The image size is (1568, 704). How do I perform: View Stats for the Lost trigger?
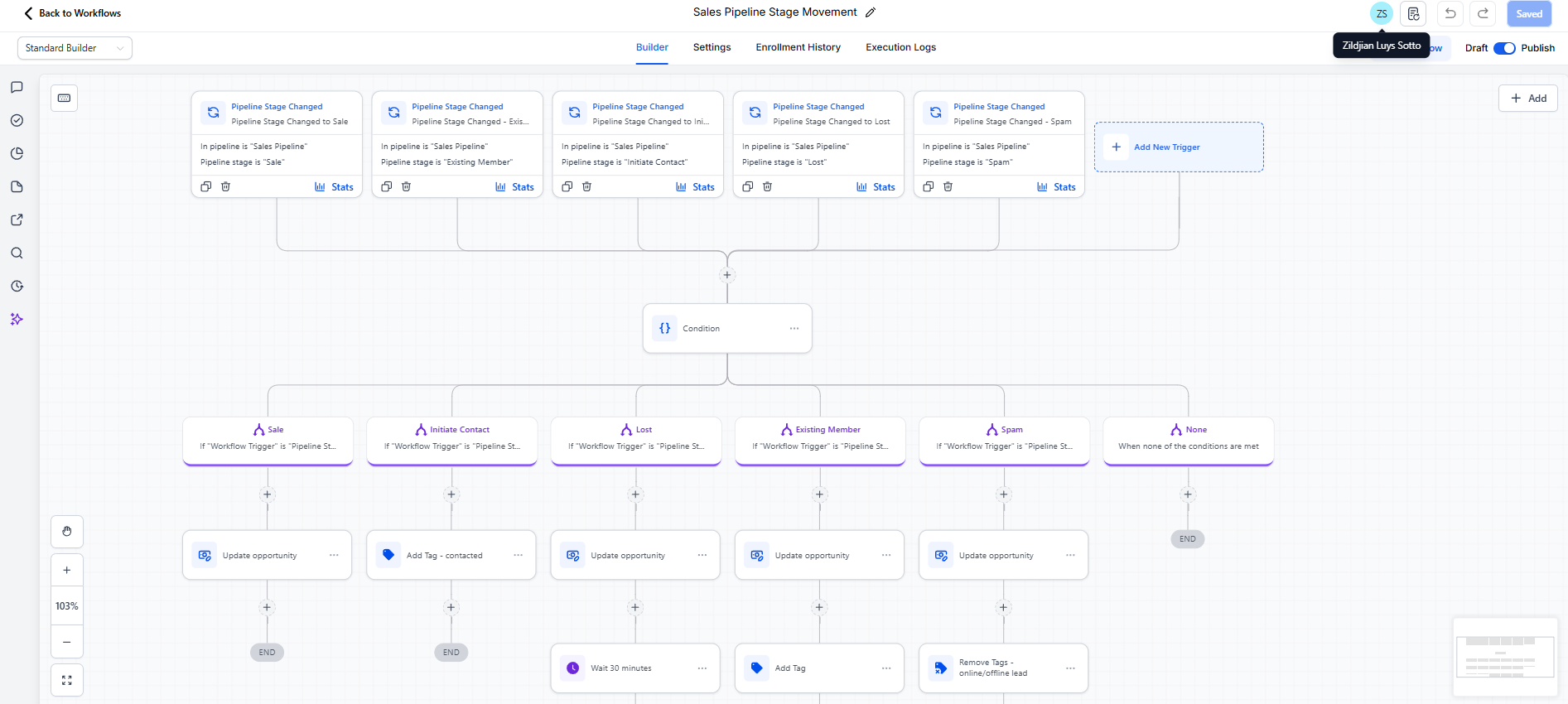pos(876,186)
